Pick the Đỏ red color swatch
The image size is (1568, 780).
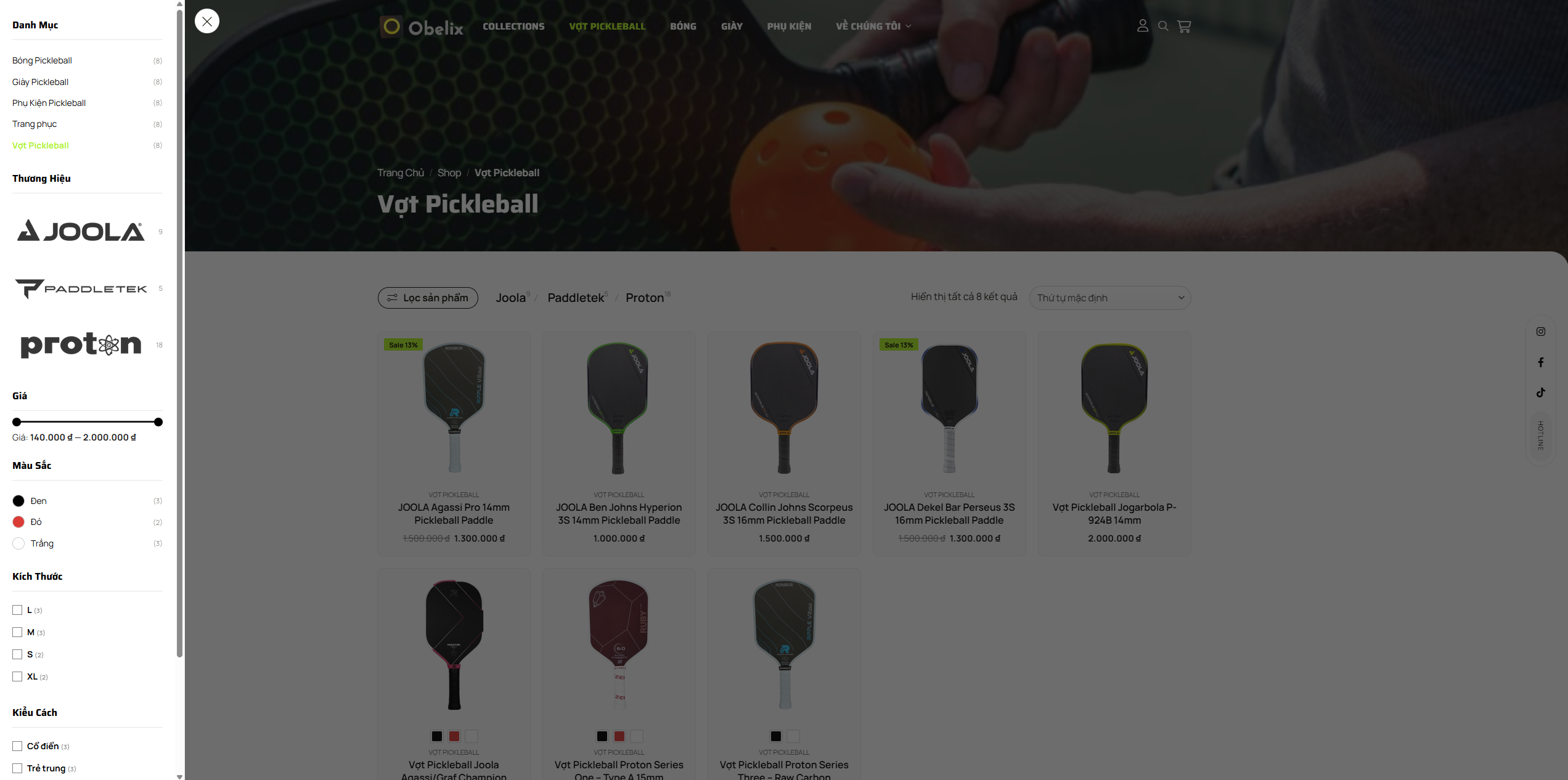[x=18, y=522]
